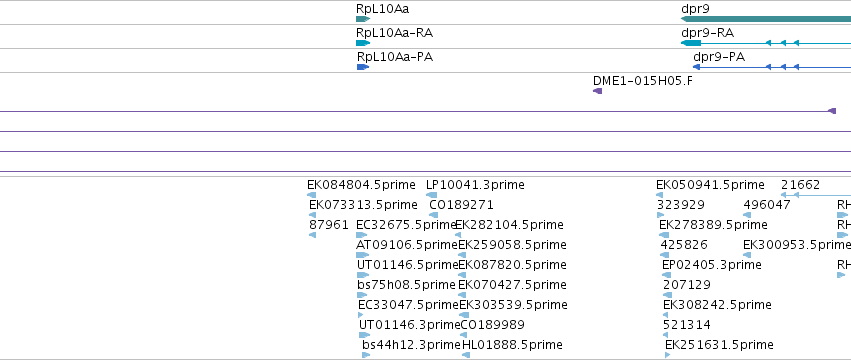Click EST EK308242.5prime
The height and width of the screenshot is (360, 851).
click(717, 305)
